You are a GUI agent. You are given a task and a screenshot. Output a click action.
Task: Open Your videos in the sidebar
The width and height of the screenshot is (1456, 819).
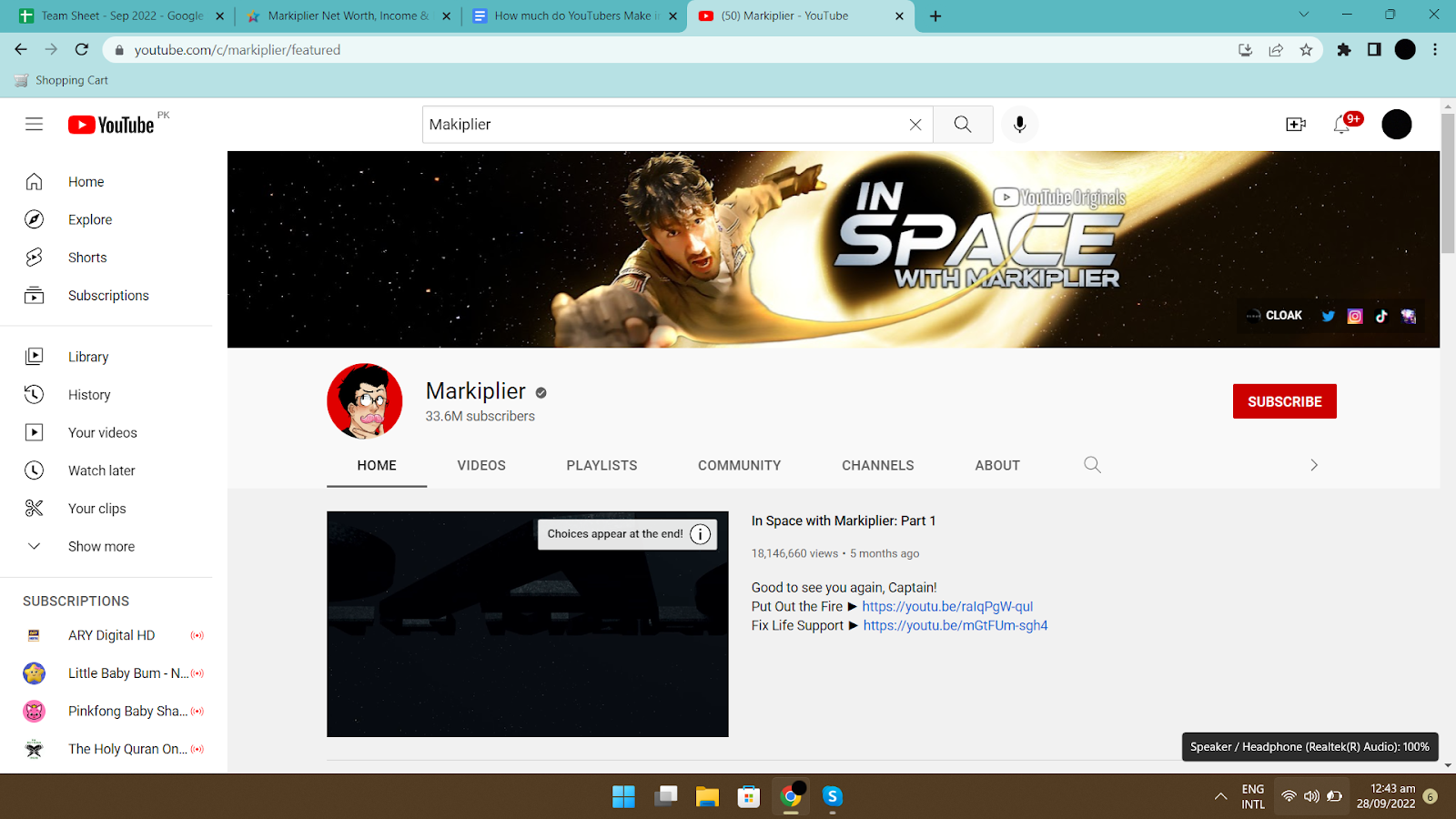pyautogui.click(x=106, y=432)
